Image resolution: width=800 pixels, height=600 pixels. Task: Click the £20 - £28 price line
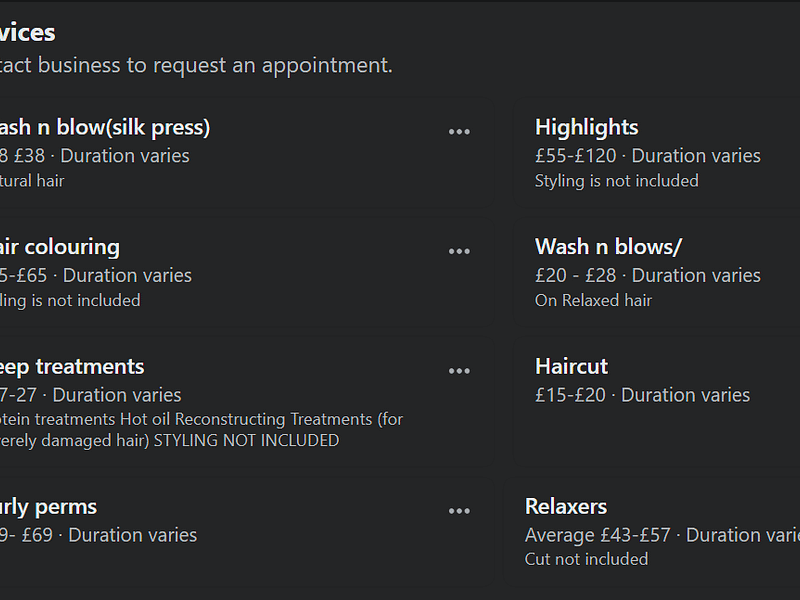tap(575, 275)
